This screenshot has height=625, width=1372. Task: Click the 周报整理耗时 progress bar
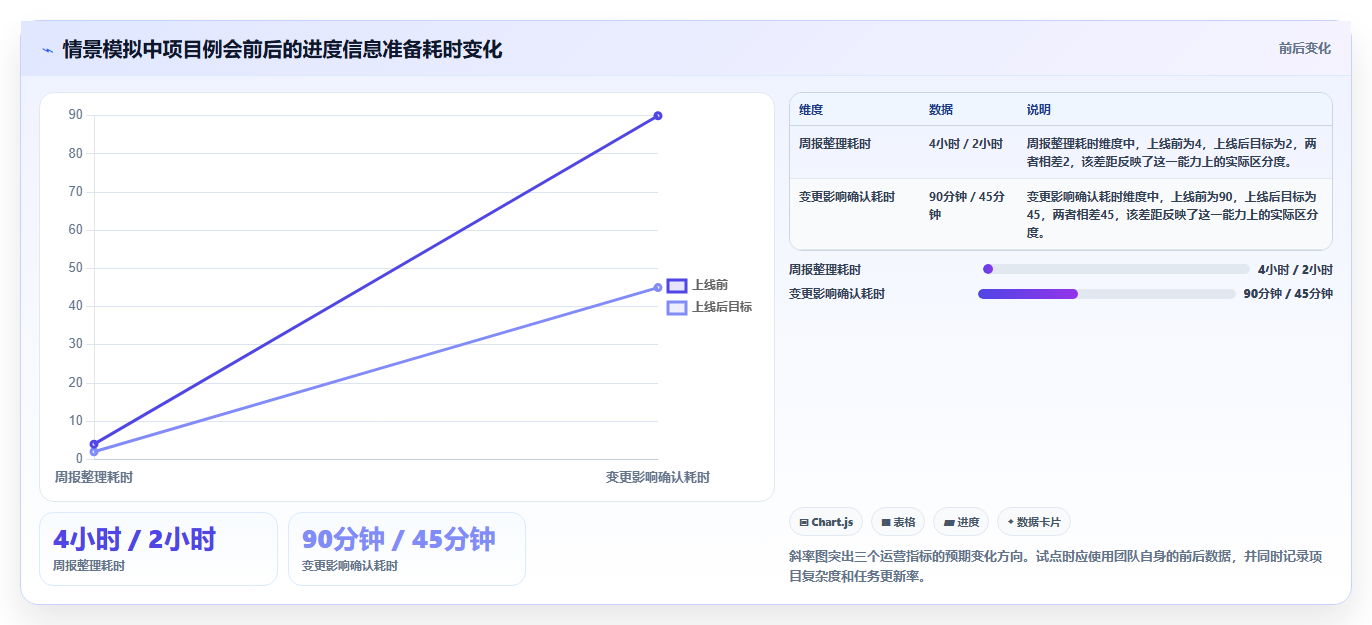point(1116,269)
